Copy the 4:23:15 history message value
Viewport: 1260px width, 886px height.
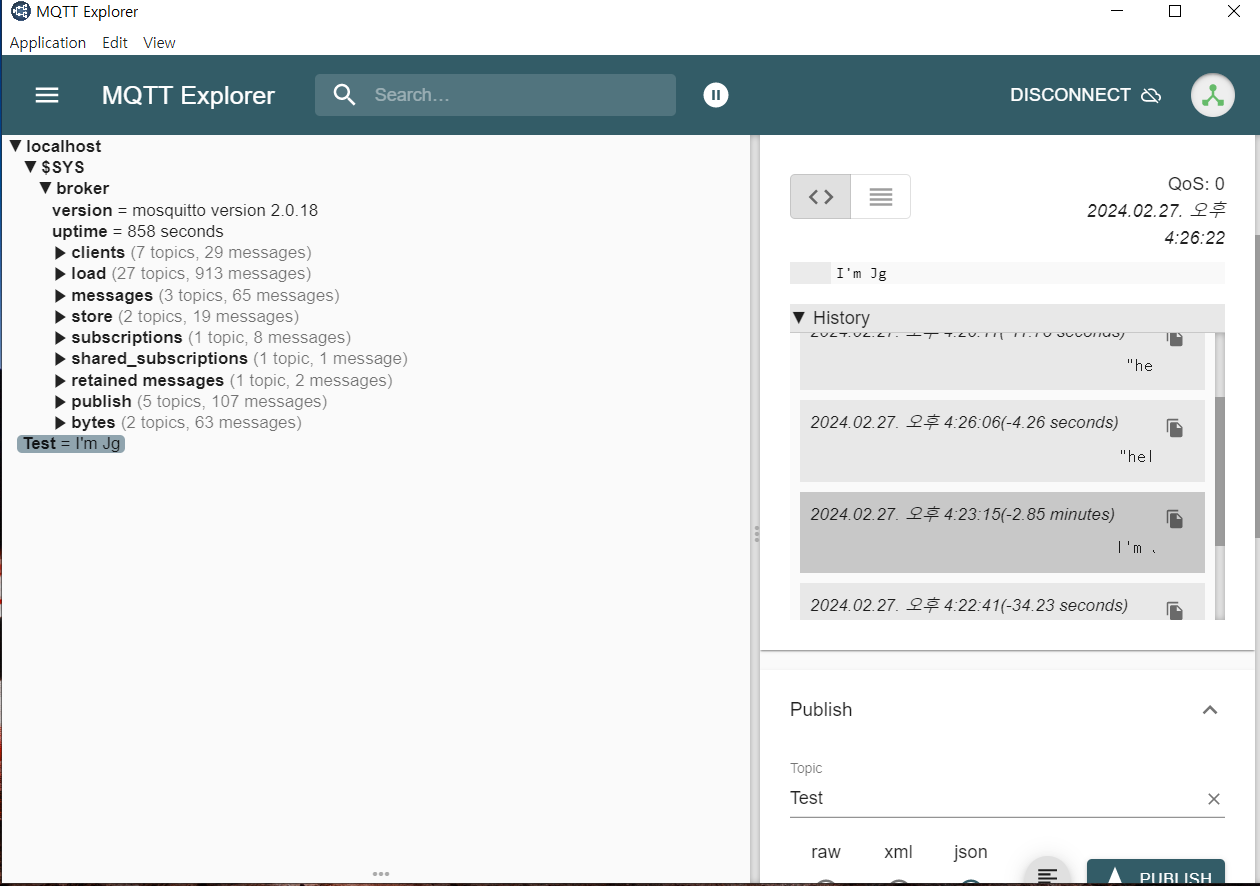click(1175, 519)
